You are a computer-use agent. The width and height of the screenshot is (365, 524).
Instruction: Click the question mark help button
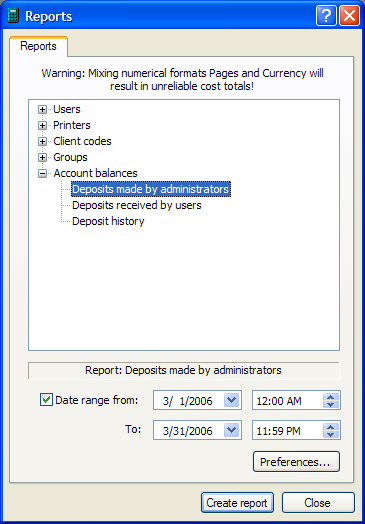(326, 16)
